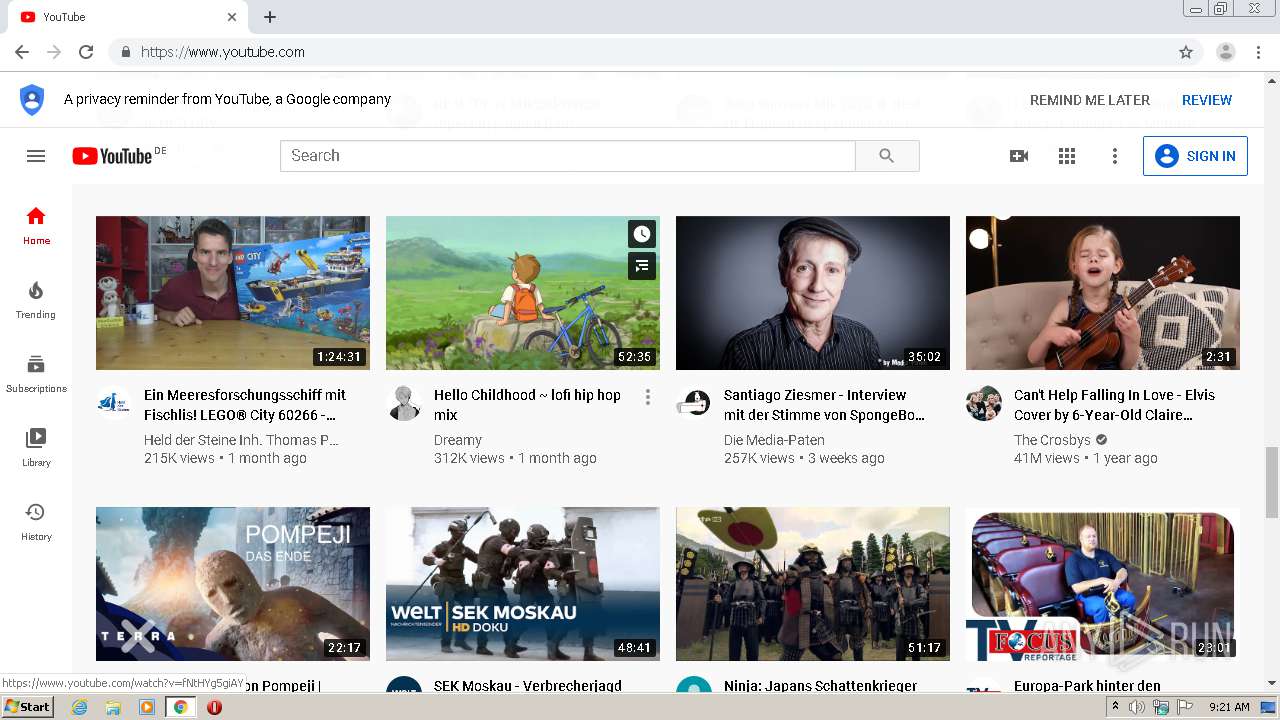Open title Can't Help Falling In Love

point(1114,405)
